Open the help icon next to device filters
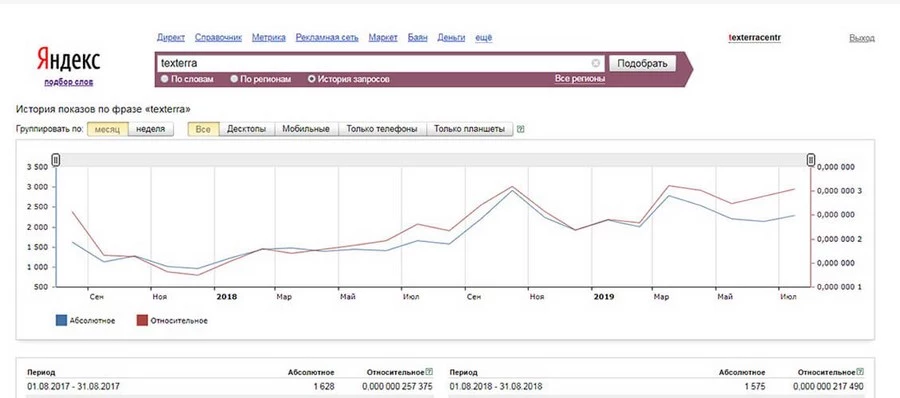The image size is (900, 398). [521, 129]
